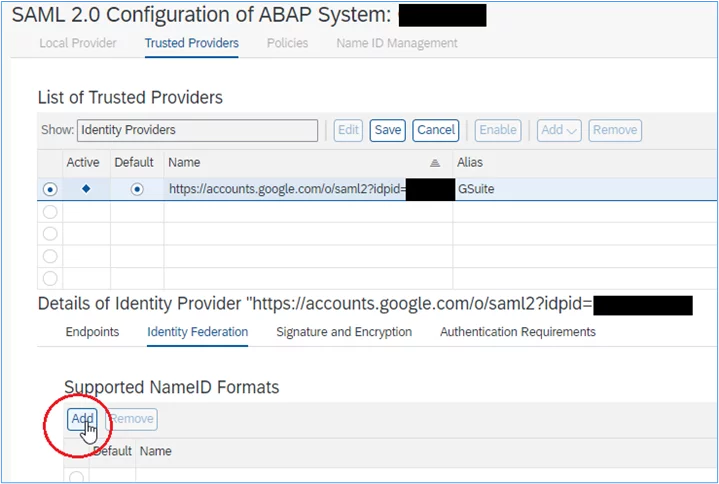This screenshot has height=484, width=719.
Task: Click the GSuite alias cell
Action: point(585,189)
